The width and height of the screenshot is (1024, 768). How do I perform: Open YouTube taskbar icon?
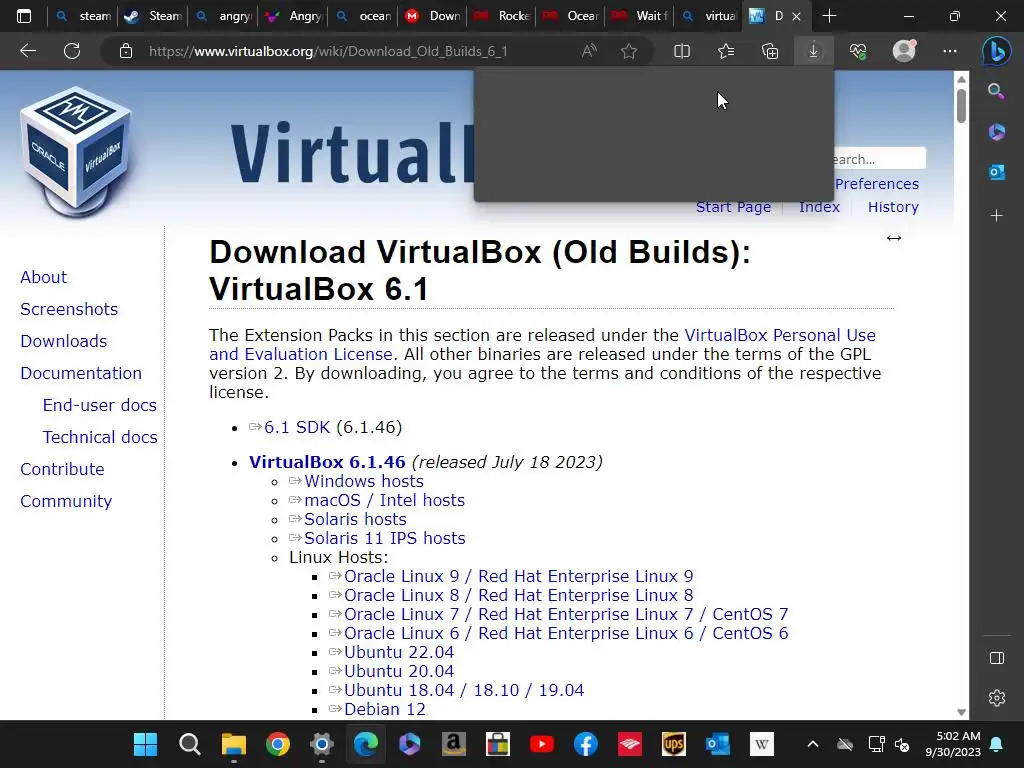tap(541, 744)
